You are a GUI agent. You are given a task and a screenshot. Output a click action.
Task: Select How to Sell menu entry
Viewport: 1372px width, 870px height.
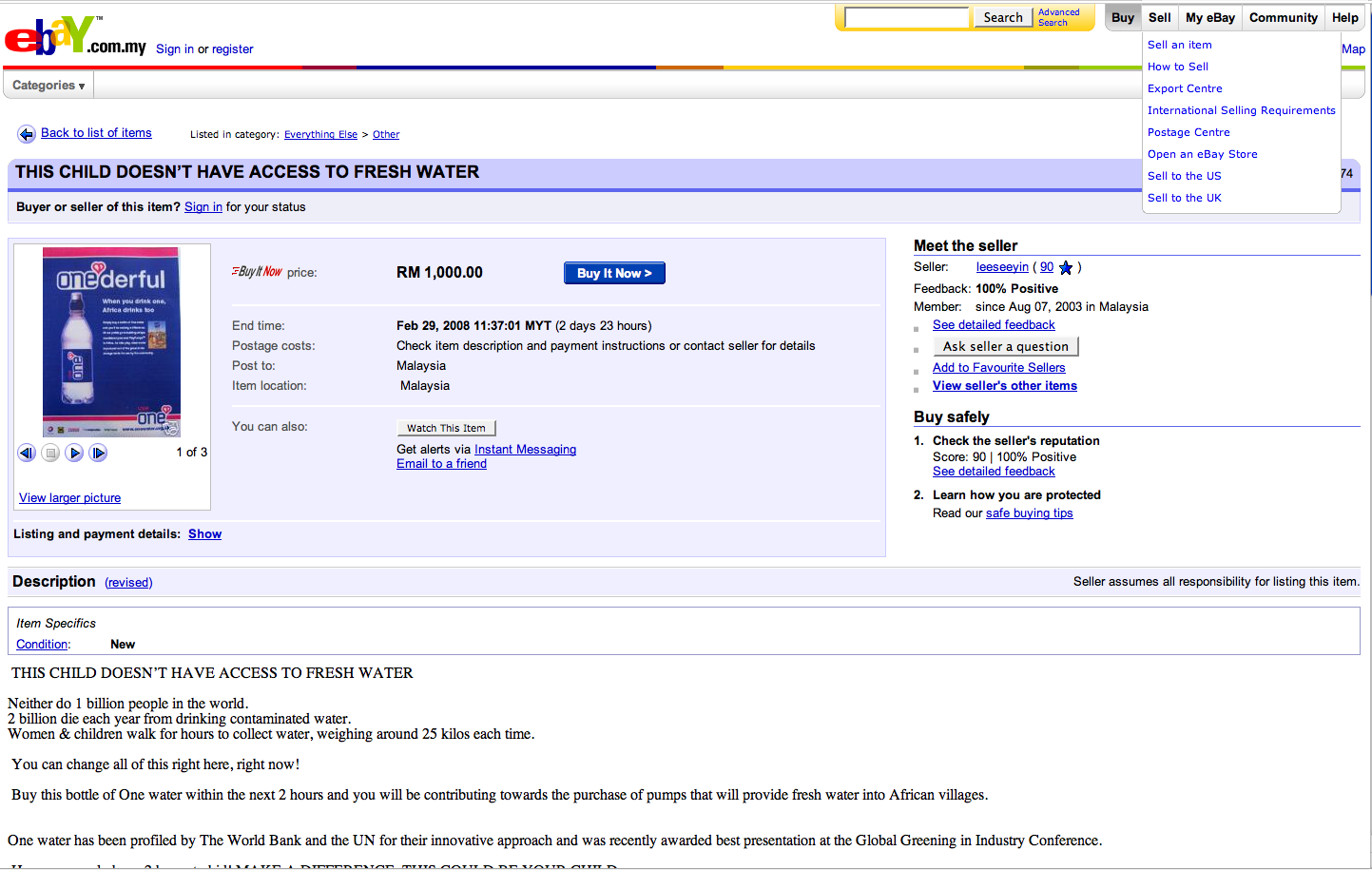coord(1178,67)
